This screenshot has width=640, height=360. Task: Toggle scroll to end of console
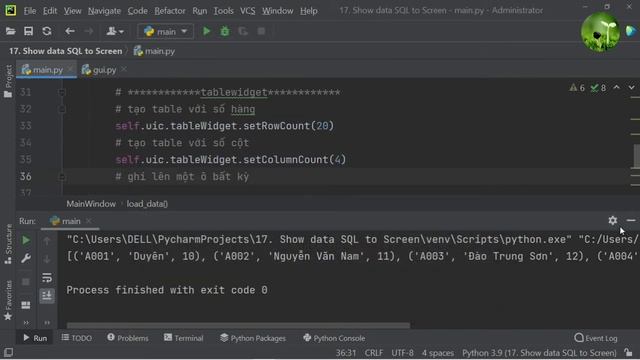(47, 296)
